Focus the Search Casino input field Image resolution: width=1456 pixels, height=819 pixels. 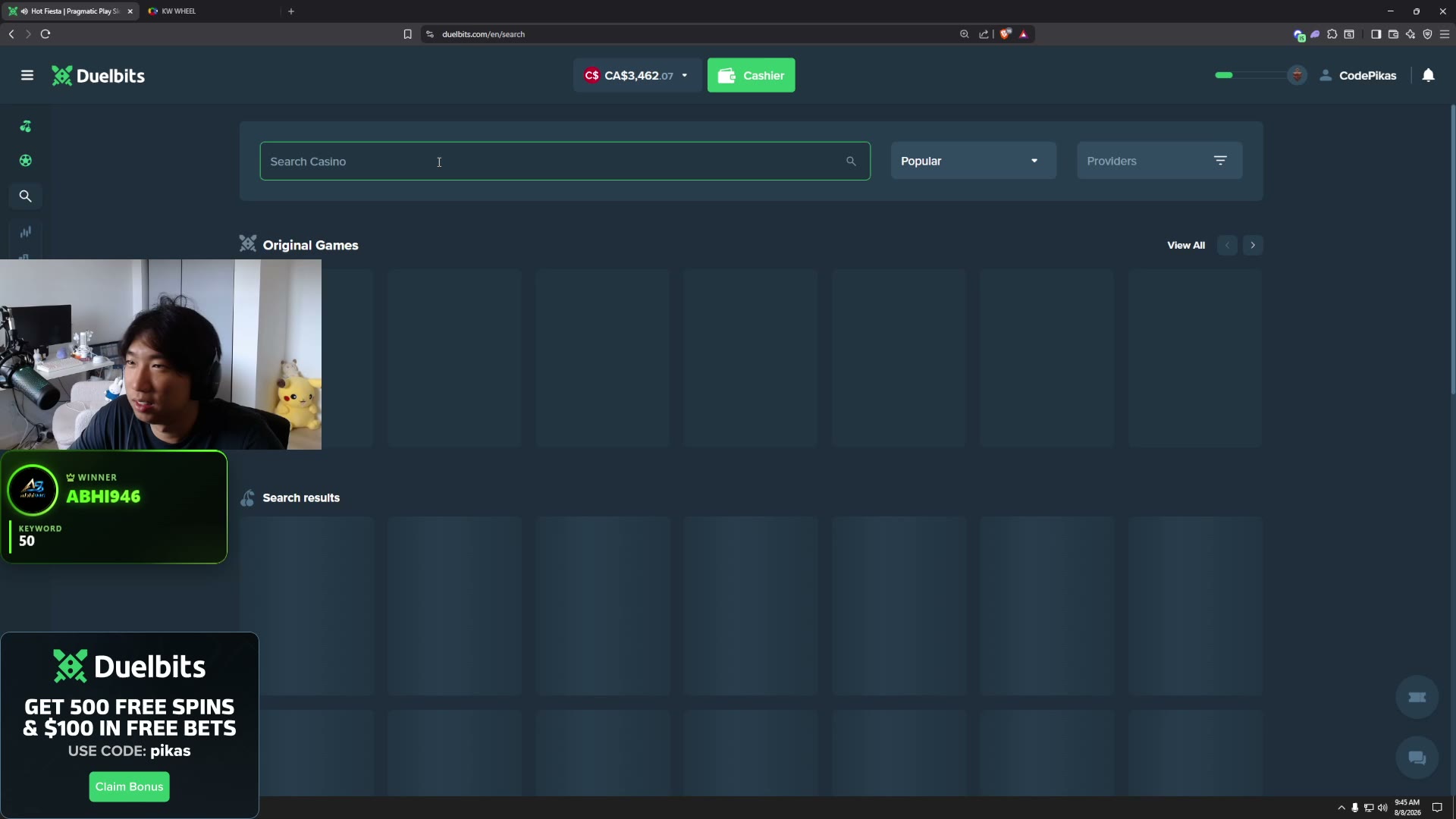[564, 161]
